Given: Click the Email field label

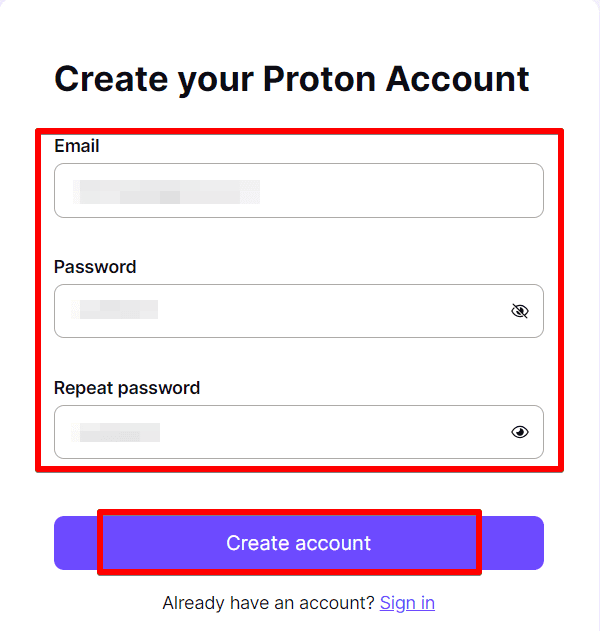Looking at the screenshot, I should click(77, 146).
